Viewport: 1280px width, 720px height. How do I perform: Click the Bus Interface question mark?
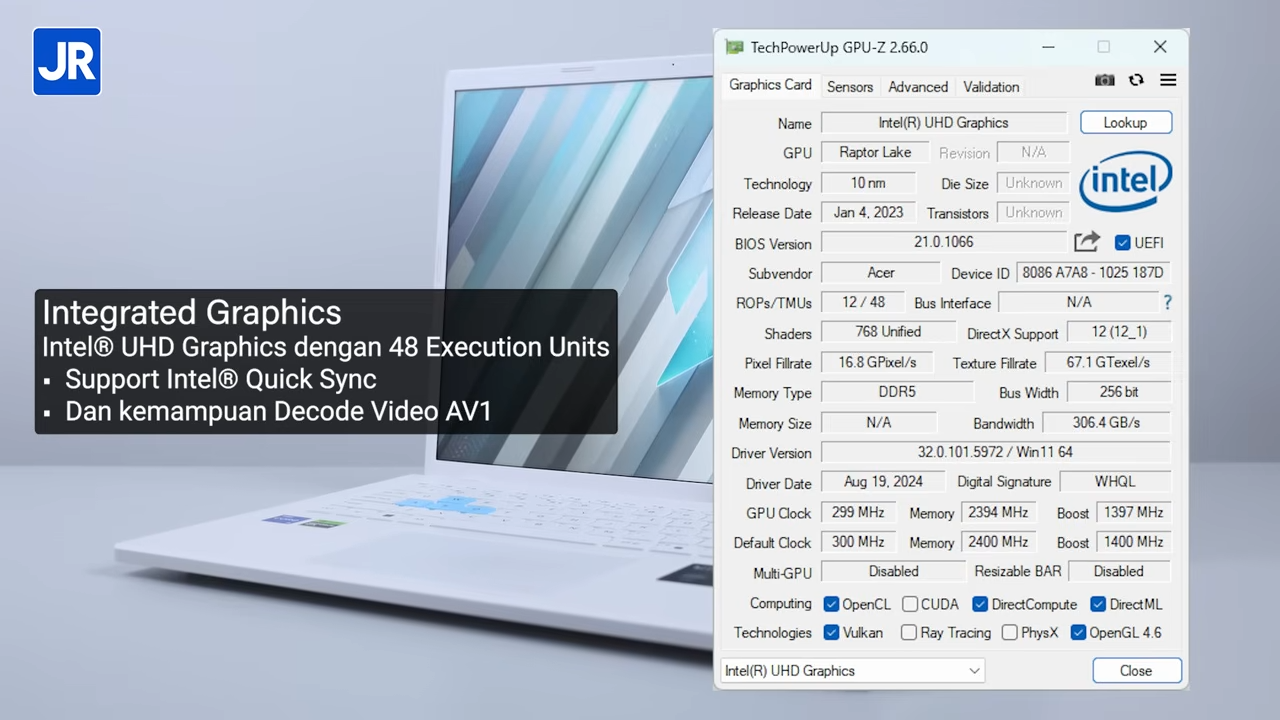tap(1167, 302)
